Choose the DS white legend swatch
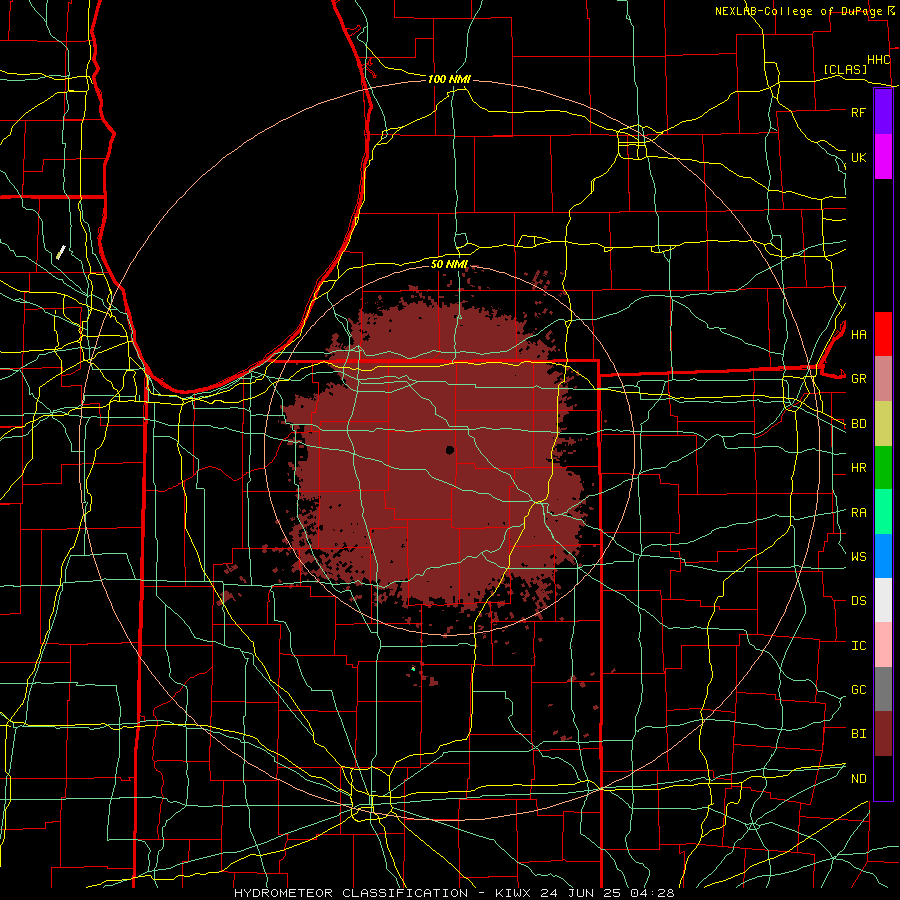 click(x=883, y=600)
